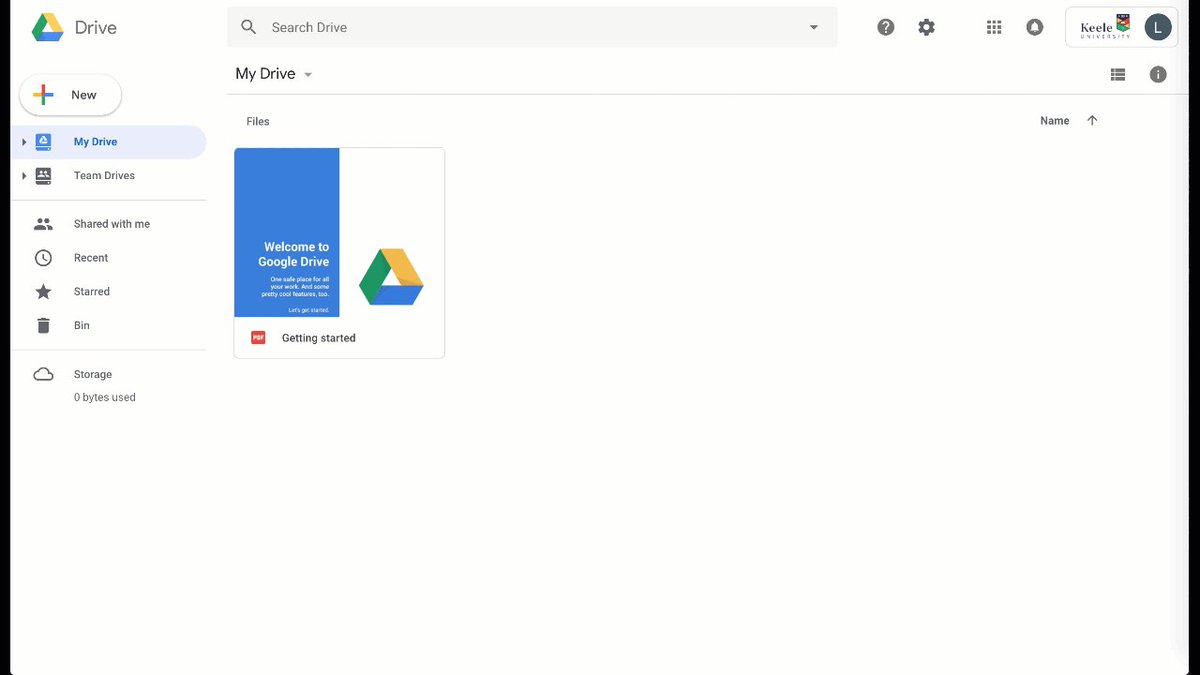
Task: Click the Team Drives sidebar icon
Action: (x=43, y=175)
